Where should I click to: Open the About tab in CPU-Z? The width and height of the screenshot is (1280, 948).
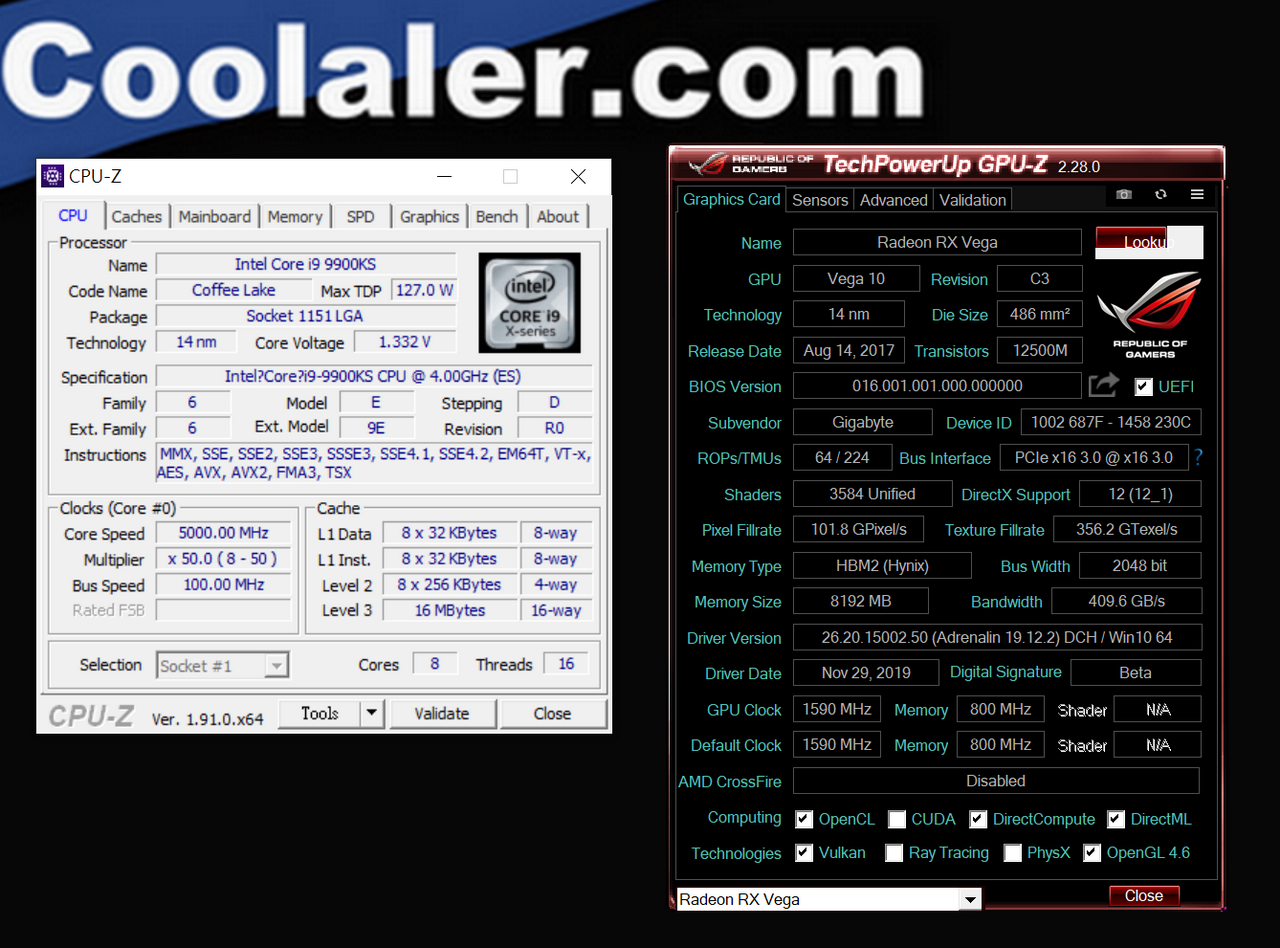pos(558,216)
